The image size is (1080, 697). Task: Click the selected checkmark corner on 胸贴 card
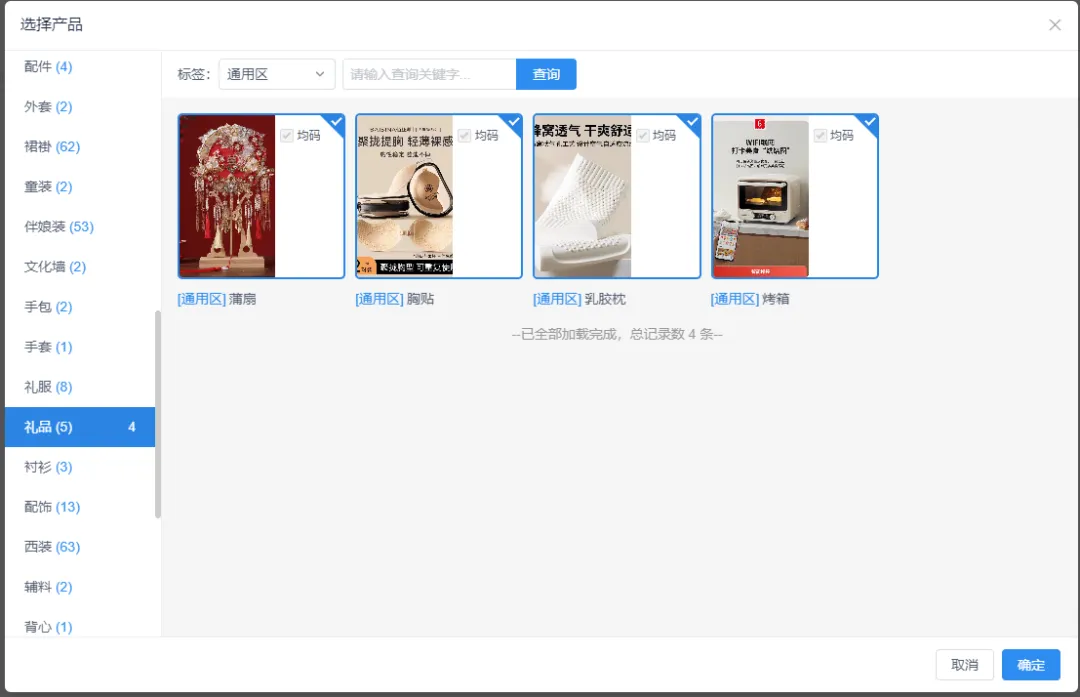(515, 121)
